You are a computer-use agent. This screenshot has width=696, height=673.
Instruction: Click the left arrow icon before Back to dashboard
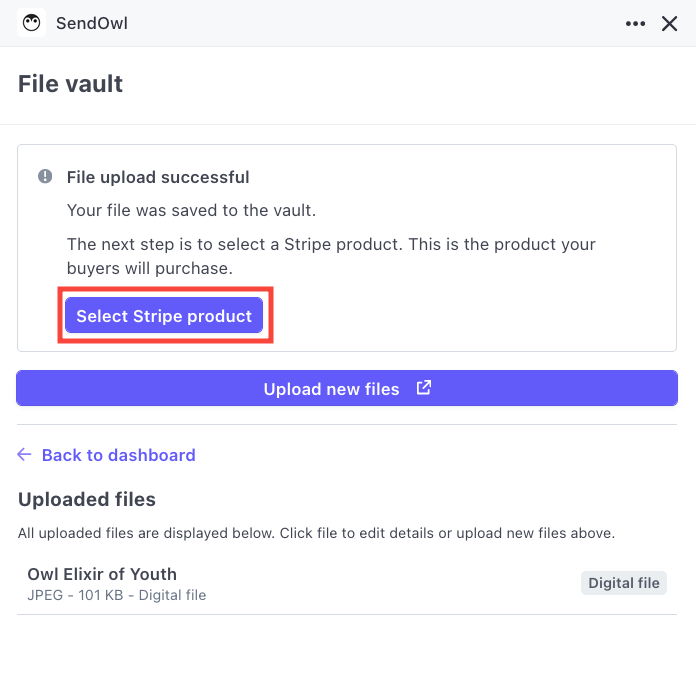click(x=25, y=455)
